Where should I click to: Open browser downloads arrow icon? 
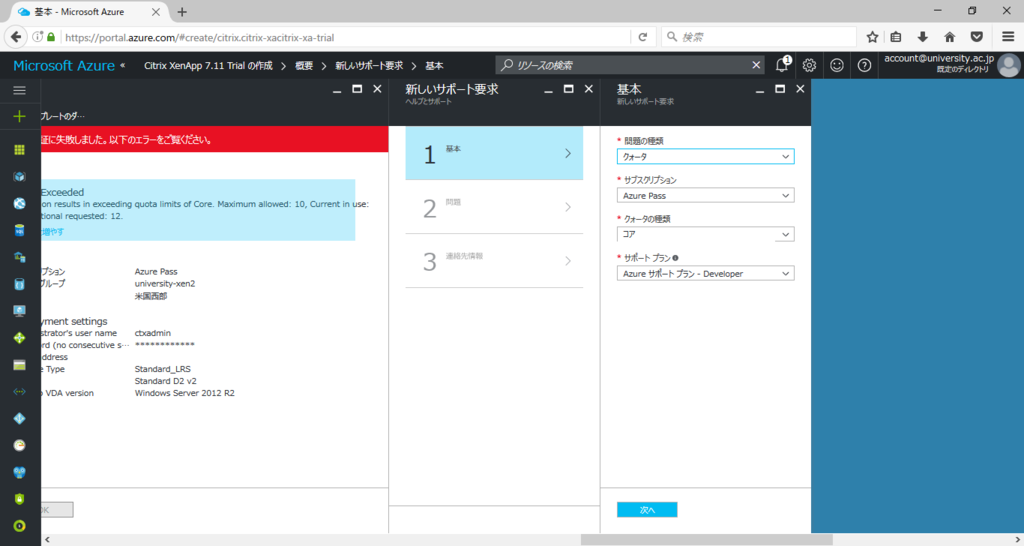pos(922,37)
